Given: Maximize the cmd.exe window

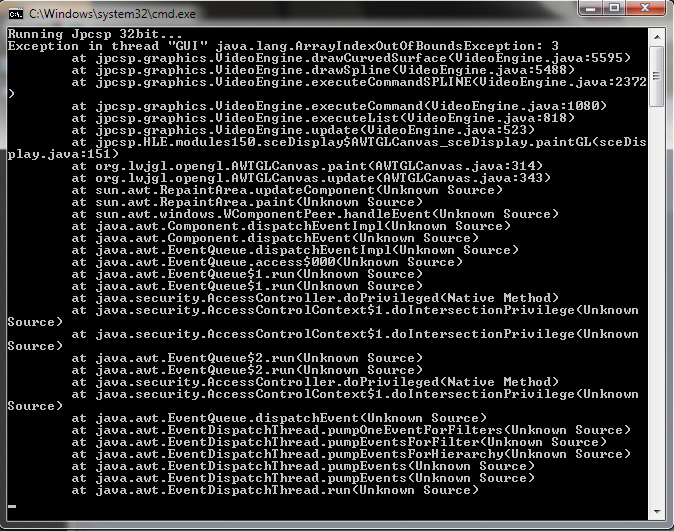Looking at the screenshot, I should click(x=614, y=8).
